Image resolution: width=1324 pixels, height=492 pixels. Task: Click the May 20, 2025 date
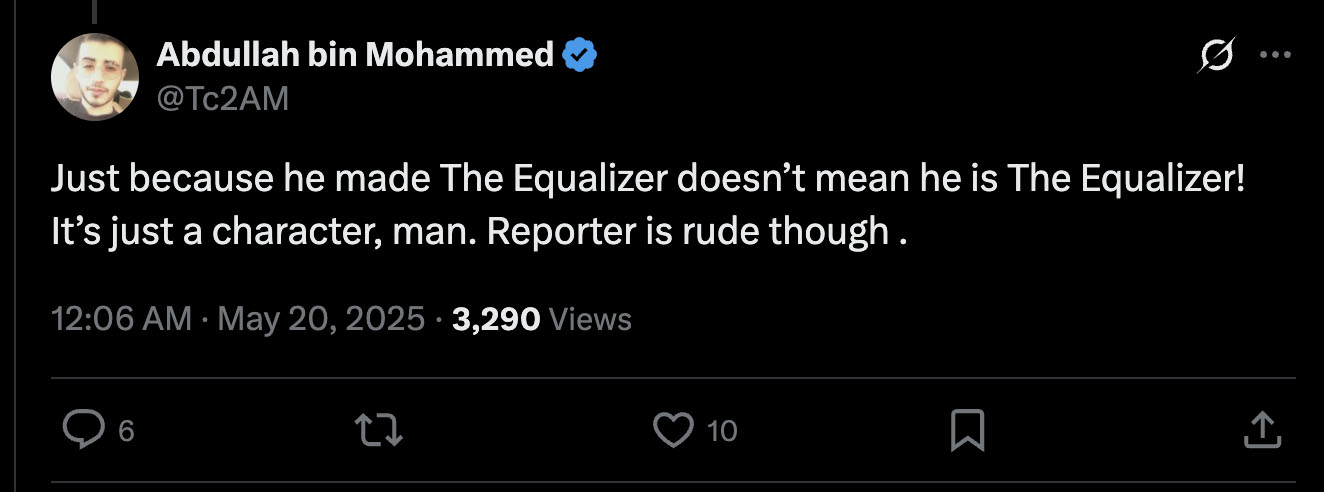point(321,319)
